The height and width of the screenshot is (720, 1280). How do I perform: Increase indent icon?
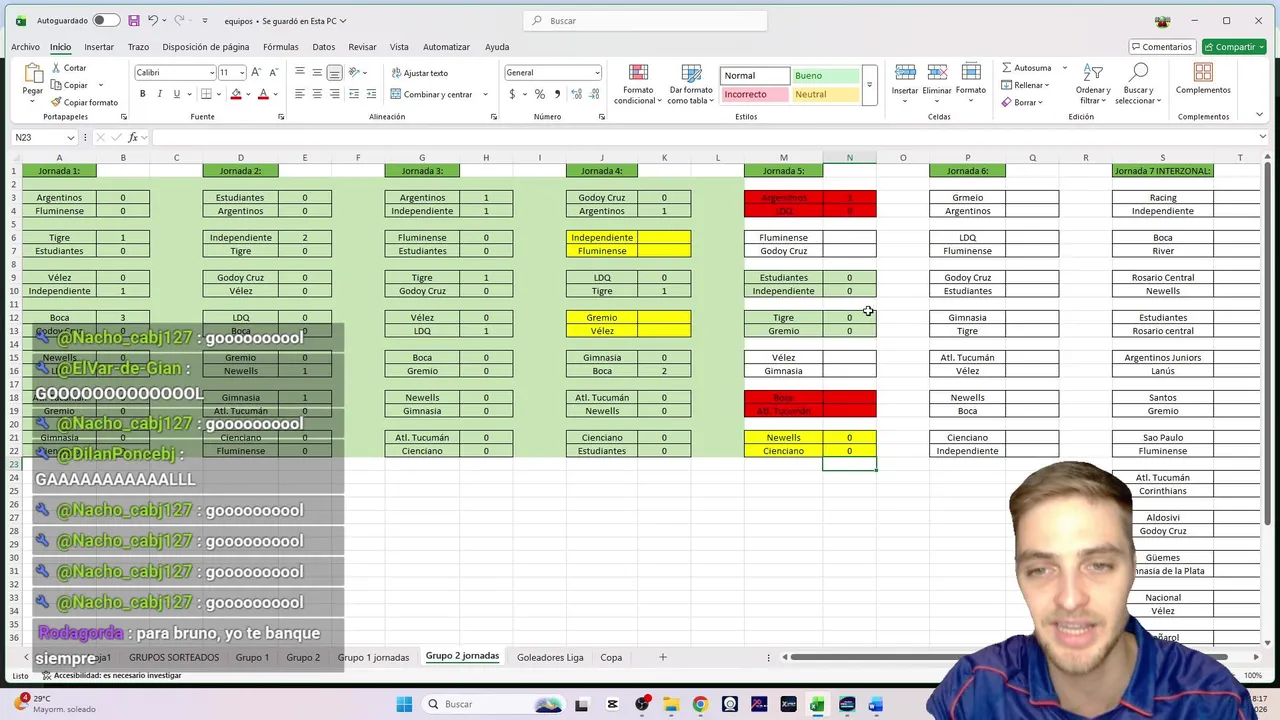click(371, 94)
